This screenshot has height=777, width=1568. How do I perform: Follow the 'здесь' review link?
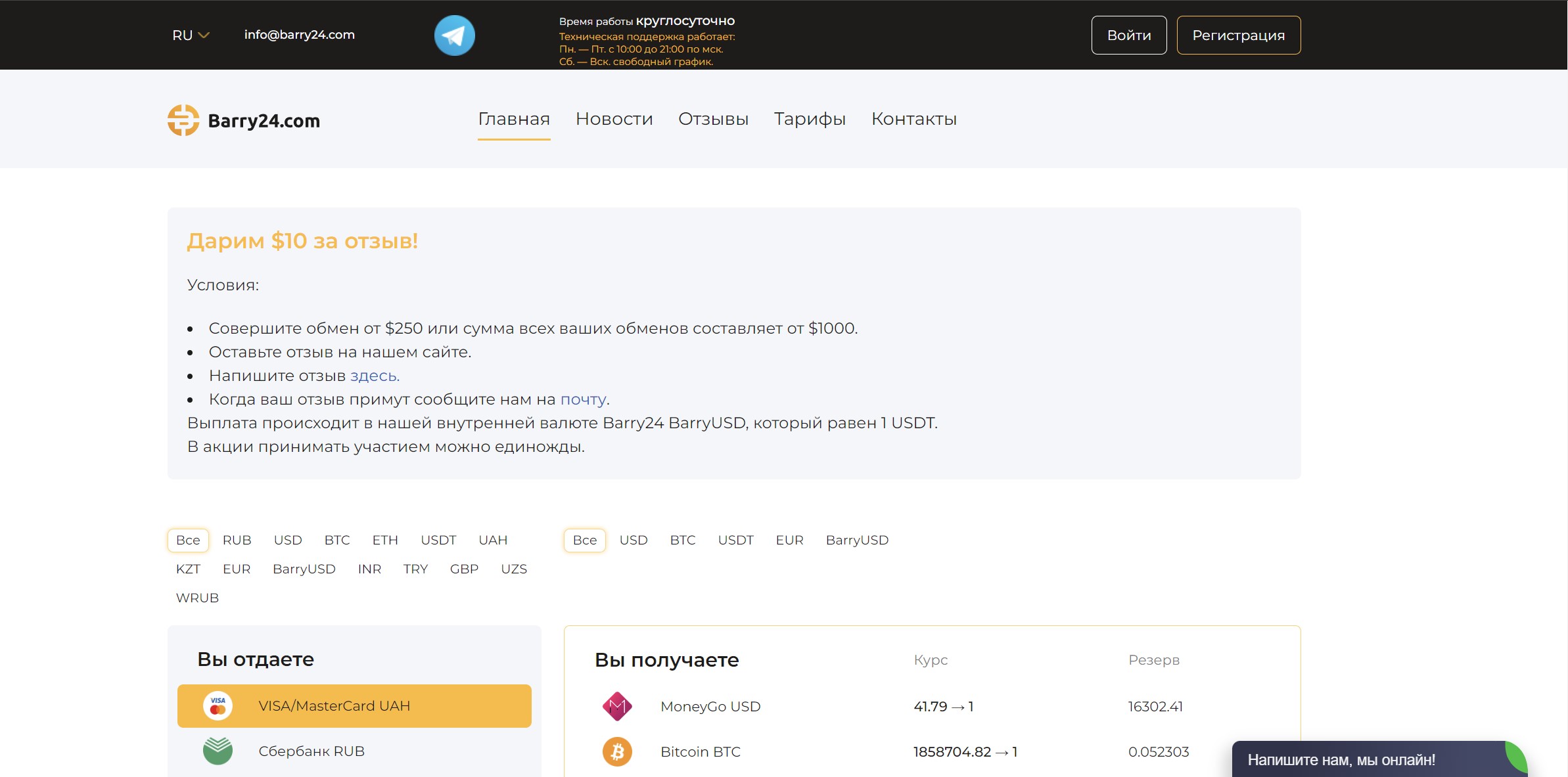click(x=375, y=376)
